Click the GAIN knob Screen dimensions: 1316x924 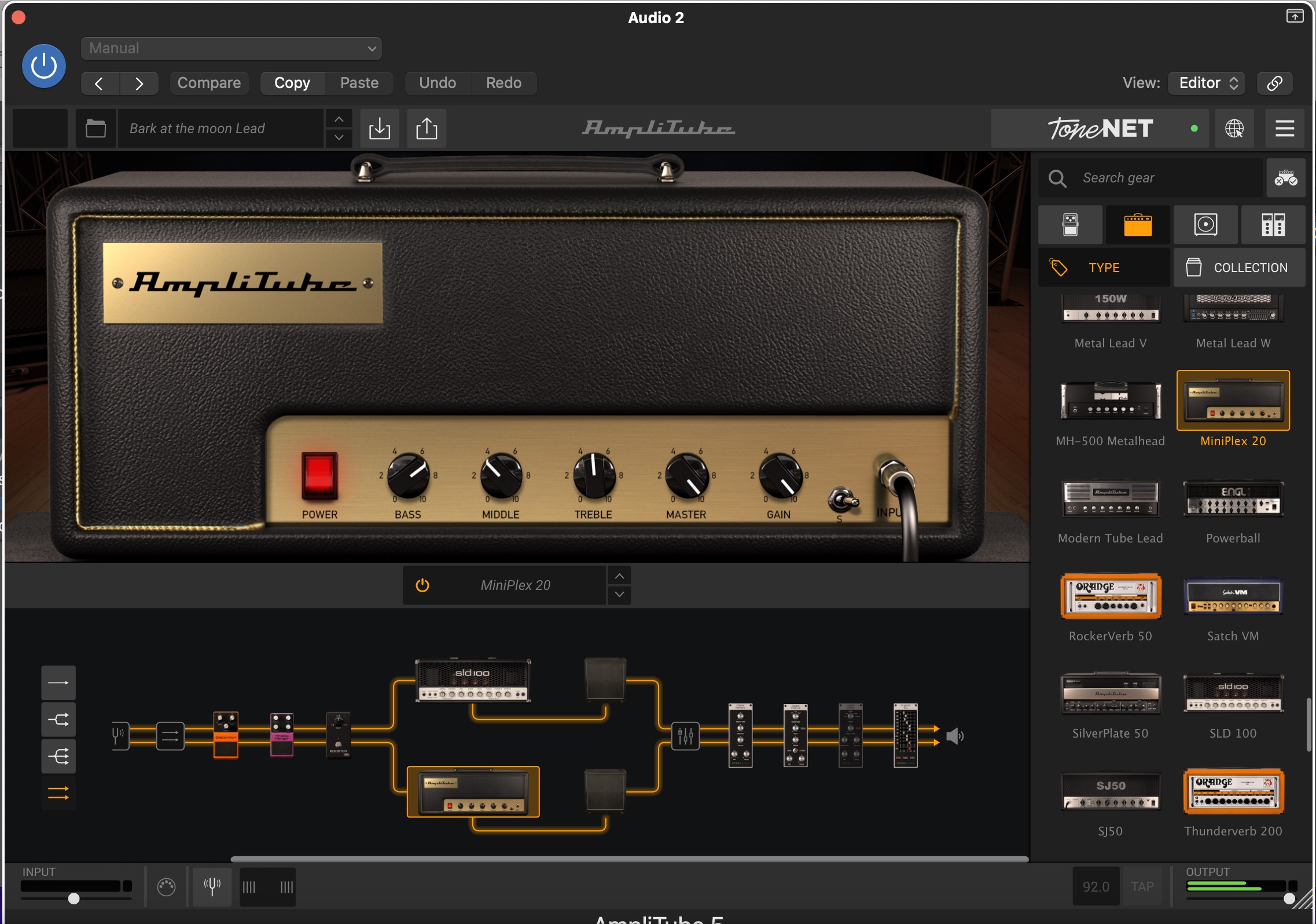point(780,476)
